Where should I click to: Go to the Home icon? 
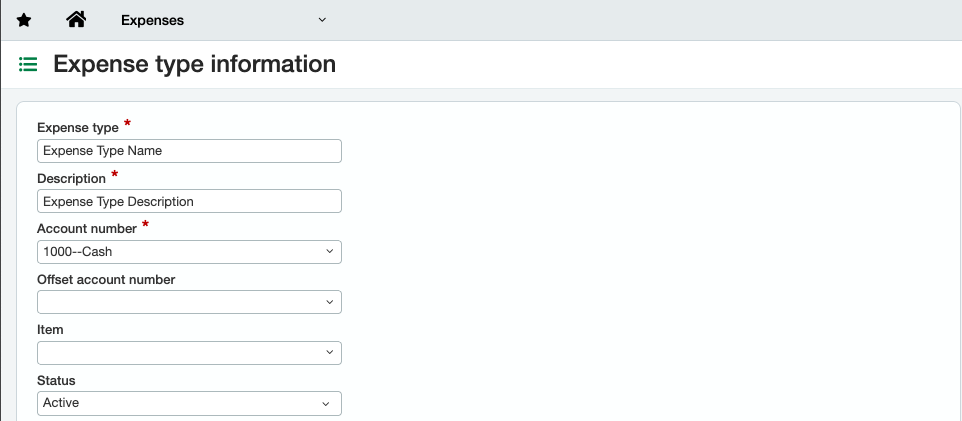(x=75, y=20)
